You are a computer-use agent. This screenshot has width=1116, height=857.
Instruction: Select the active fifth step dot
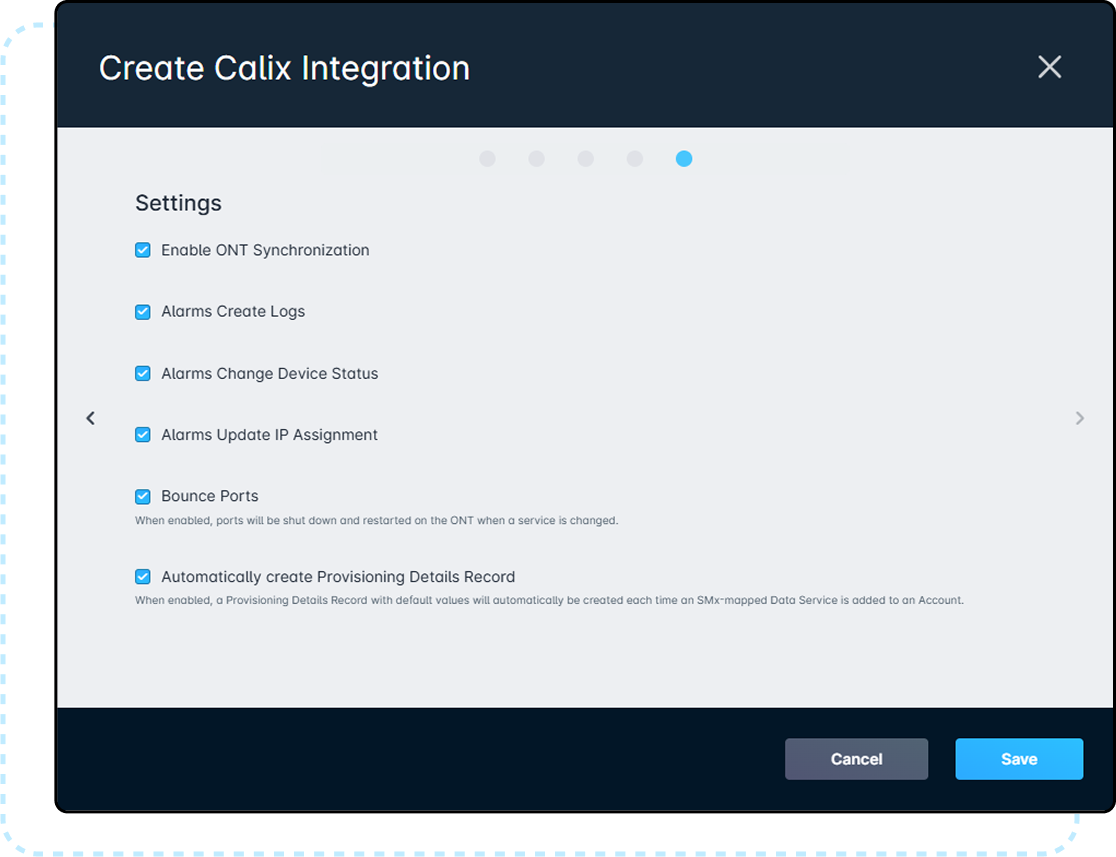(684, 159)
